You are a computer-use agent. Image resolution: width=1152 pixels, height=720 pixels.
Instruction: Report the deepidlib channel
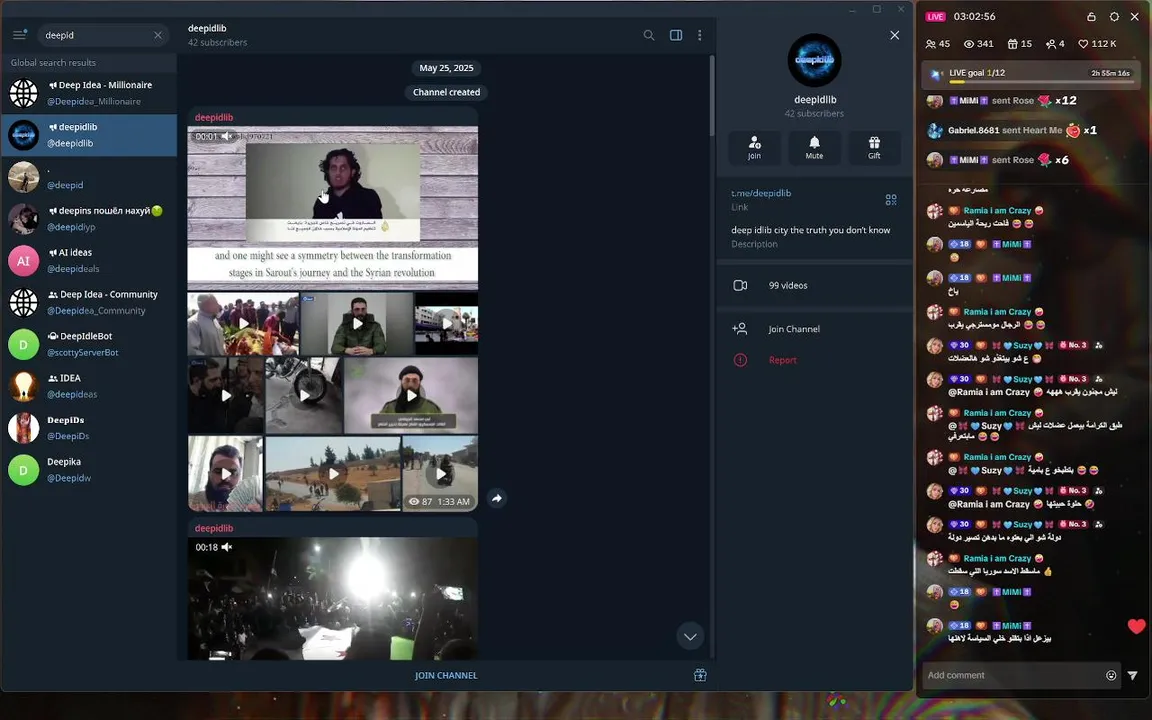[814, 360]
